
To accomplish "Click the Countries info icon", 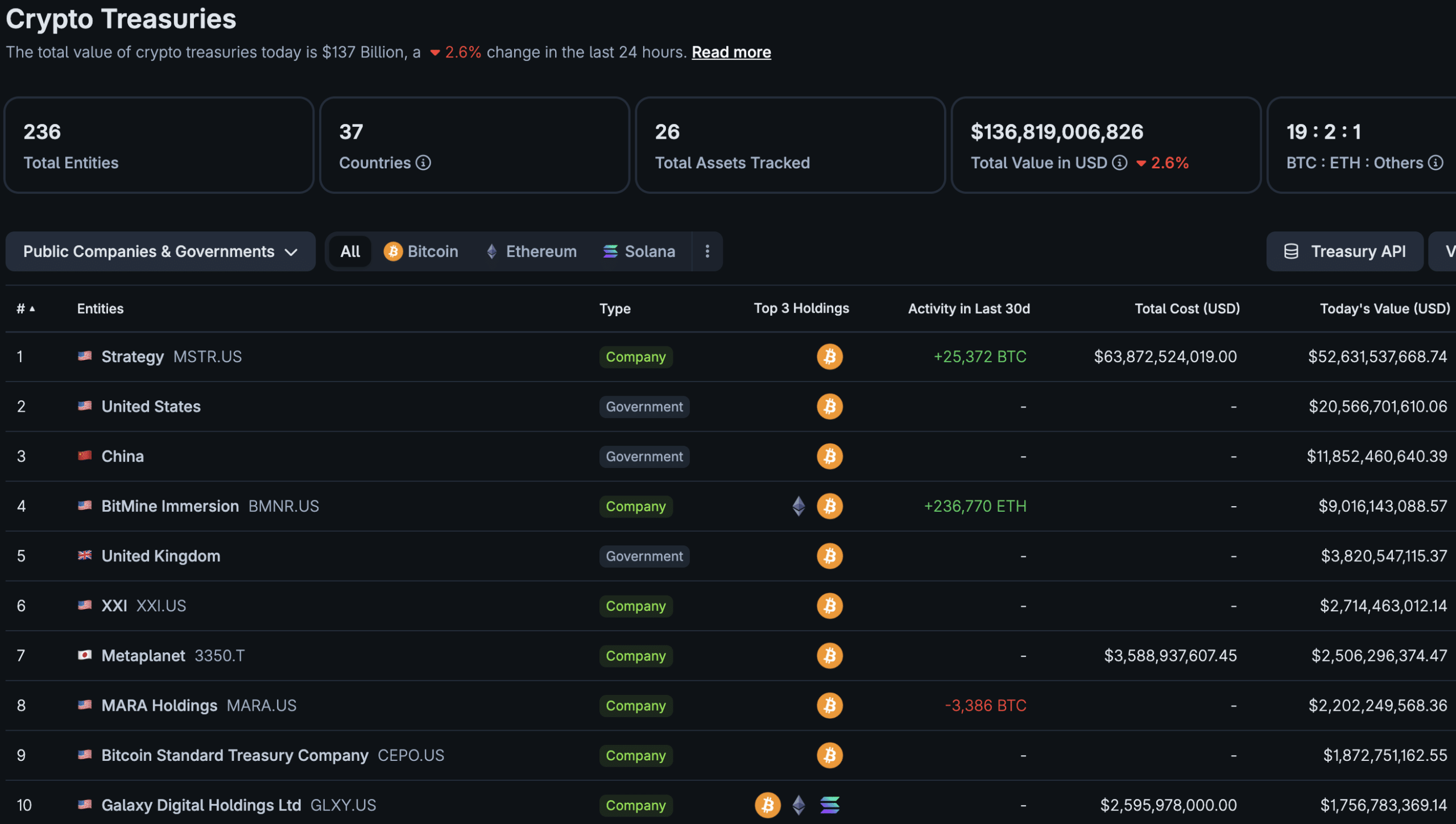I will (423, 163).
